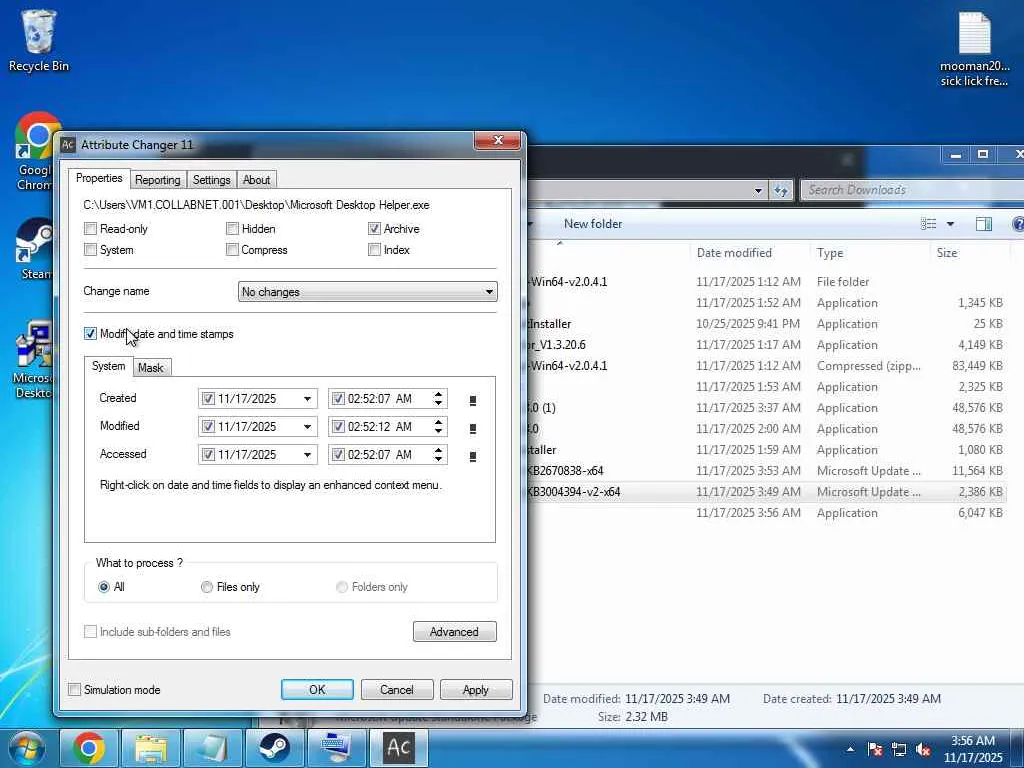Click the Attribute Changer taskbar icon
Screen dimensions: 1024x768
coord(398,748)
